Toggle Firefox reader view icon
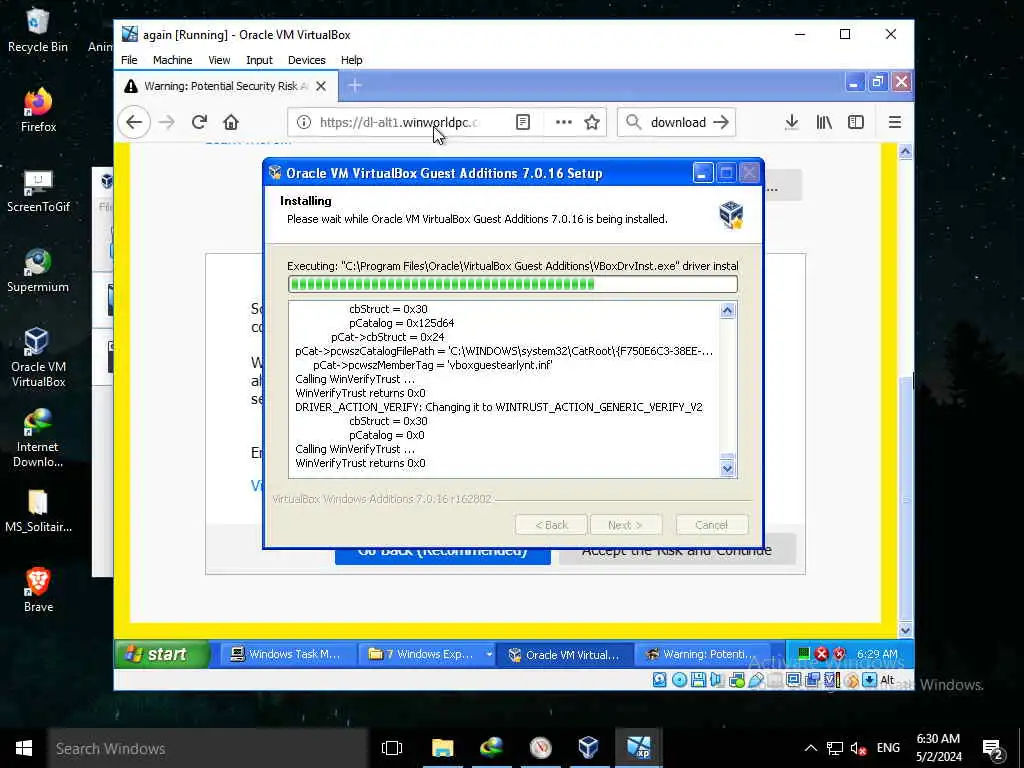Image resolution: width=1024 pixels, height=768 pixels. [x=522, y=122]
